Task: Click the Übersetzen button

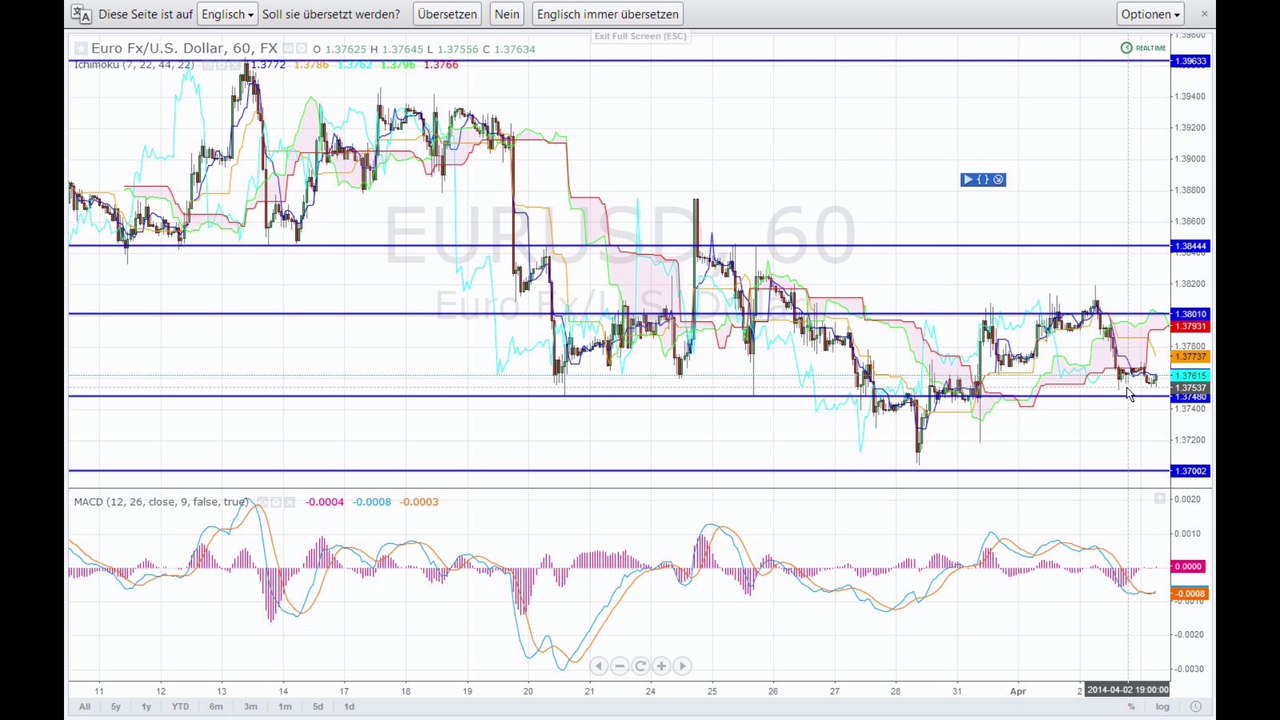Action: pos(447,14)
